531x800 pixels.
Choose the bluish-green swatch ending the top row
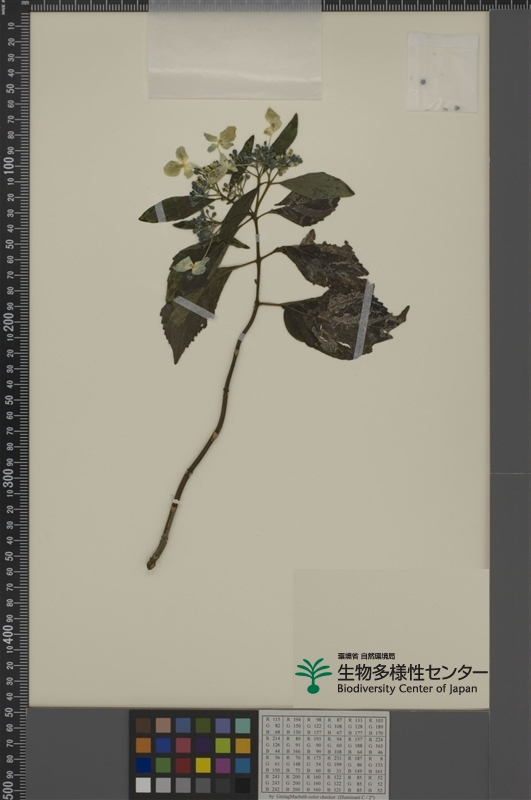click(x=243, y=726)
